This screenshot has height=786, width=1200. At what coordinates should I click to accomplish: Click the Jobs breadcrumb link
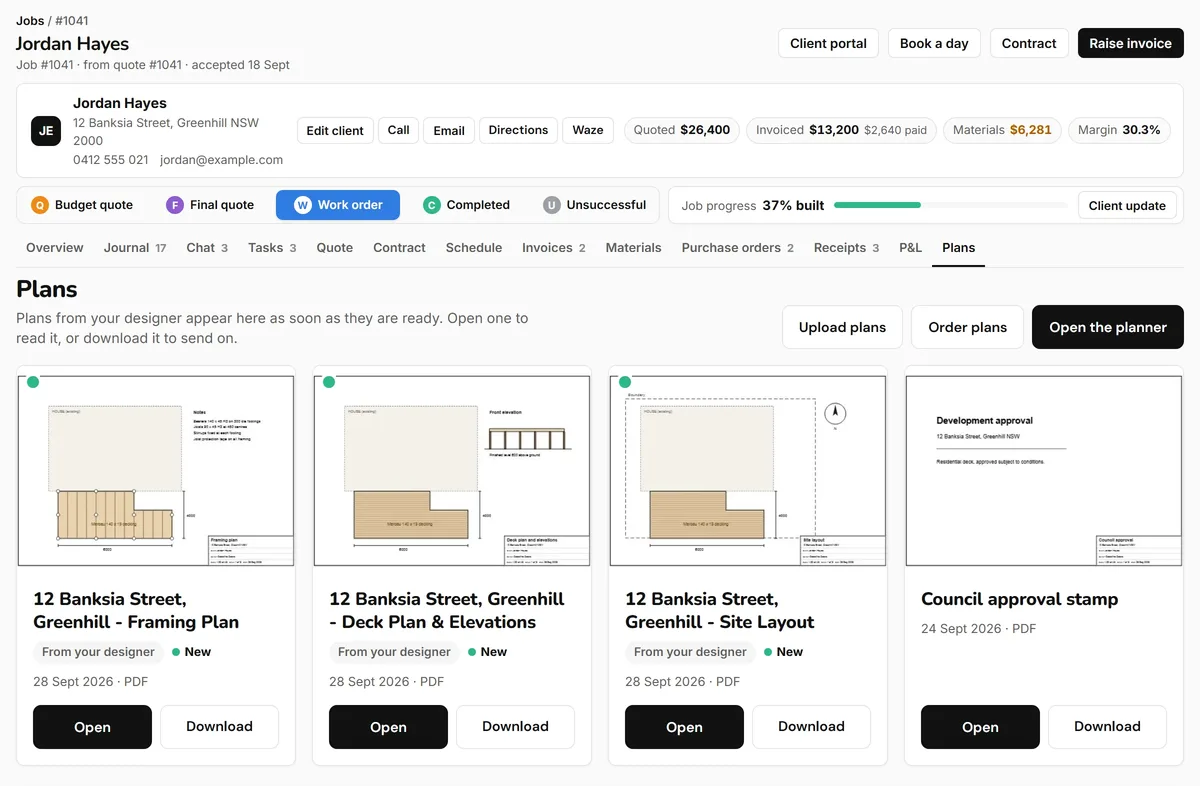tap(30, 20)
